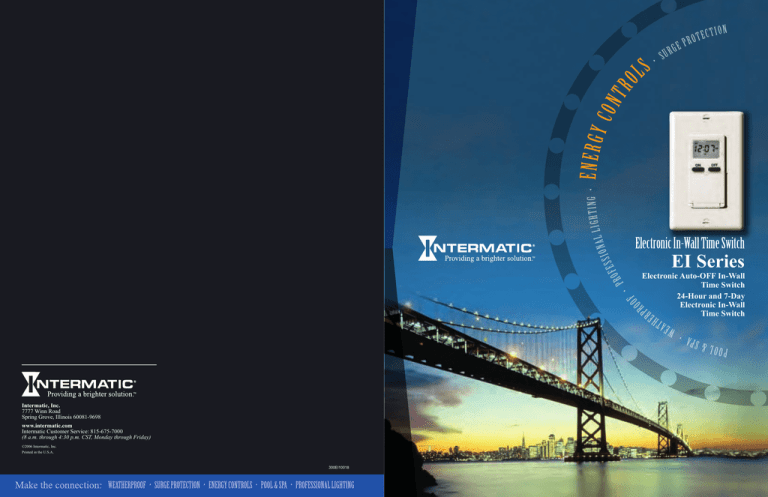
Task: Click the Intermatic logo on the dark back cover
Action: [x=79, y=384]
